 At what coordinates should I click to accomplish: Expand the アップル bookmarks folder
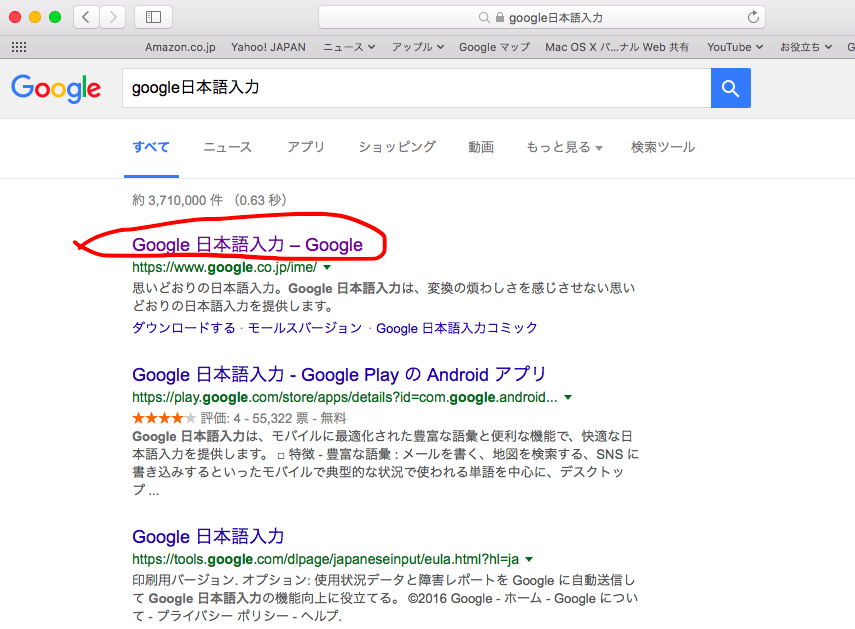pyautogui.click(x=417, y=47)
